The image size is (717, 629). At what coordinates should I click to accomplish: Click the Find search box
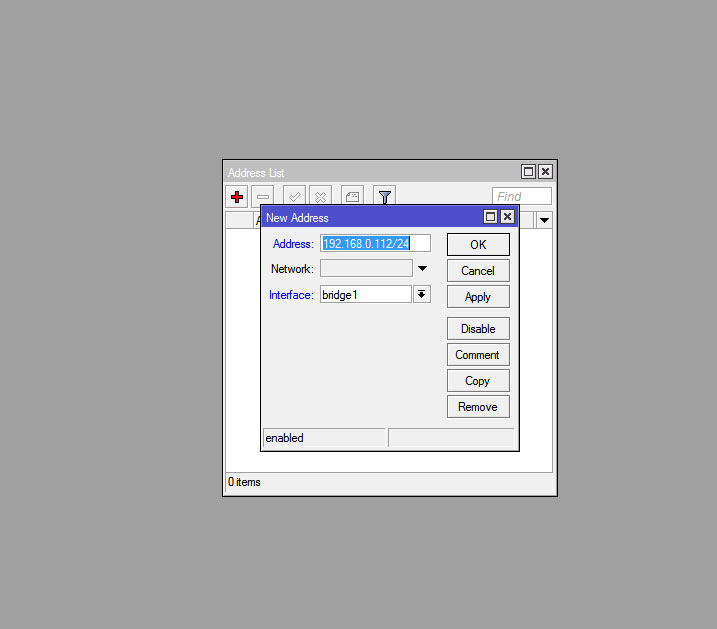pos(522,197)
